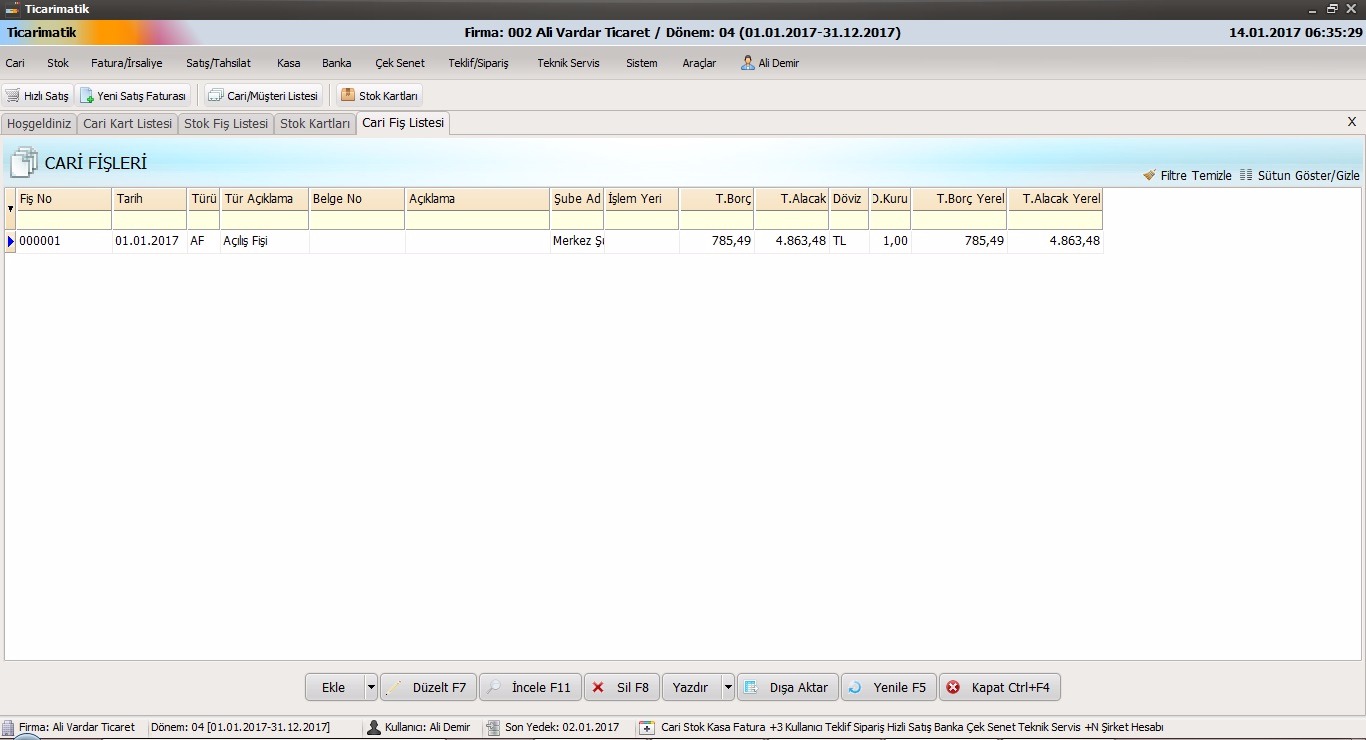Open Yeni Satış Faturası from toolbar
1366x740 pixels.
88,96
